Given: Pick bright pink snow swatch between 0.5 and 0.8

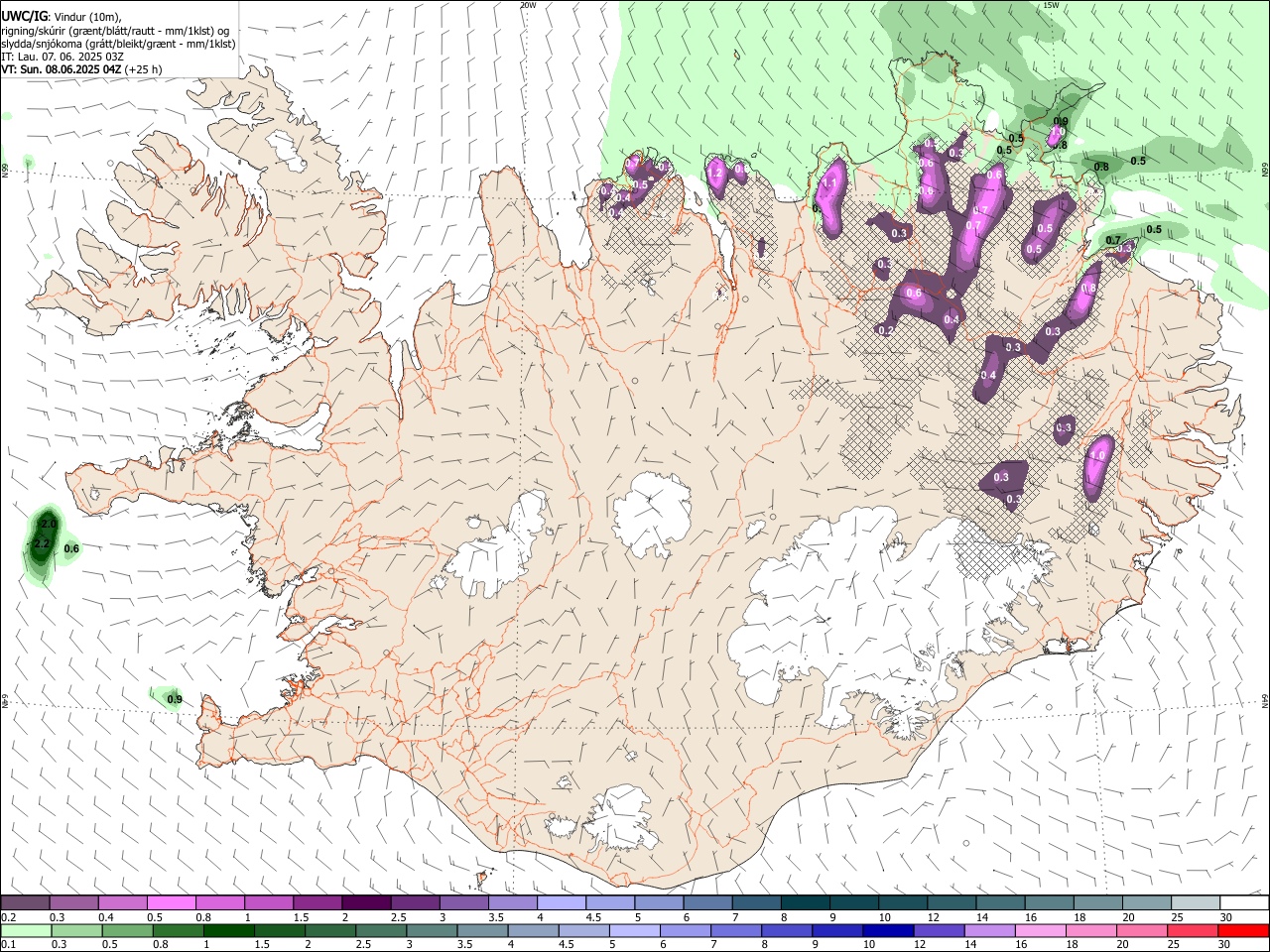Looking at the screenshot, I should point(171,903).
